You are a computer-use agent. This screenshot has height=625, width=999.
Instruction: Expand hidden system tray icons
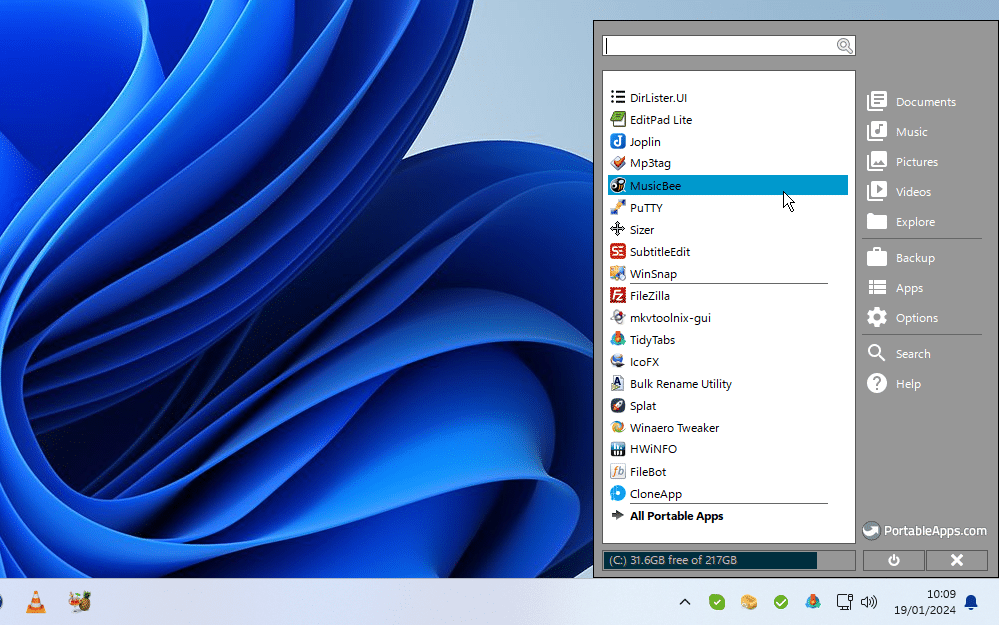(685, 601)
